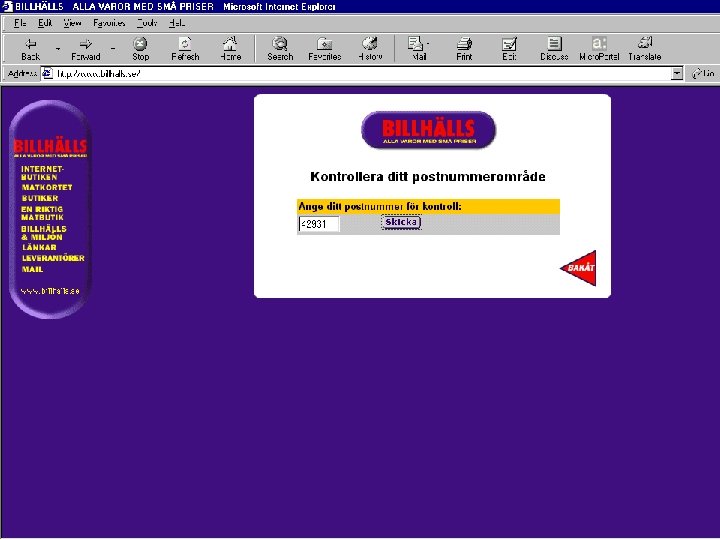Click the Back toolbar button
The height and width of the screenshot is (540, 720).
pos(30,49)
